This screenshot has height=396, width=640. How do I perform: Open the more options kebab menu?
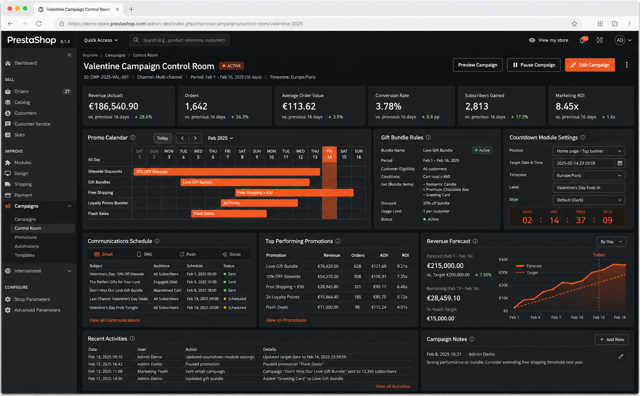tap(627, 65)
